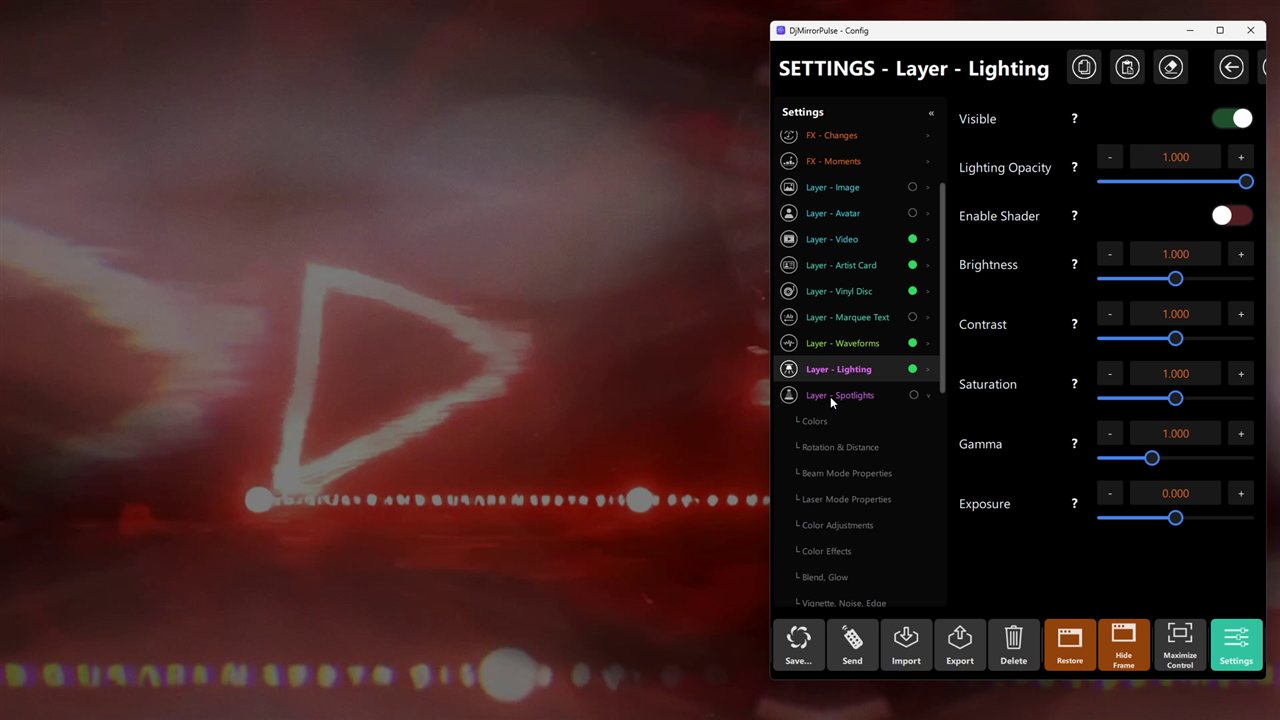The height and width of the screenshot is (720, 1280).
Task: Click the Brightness slider handle
Action: coord(1175,278)
